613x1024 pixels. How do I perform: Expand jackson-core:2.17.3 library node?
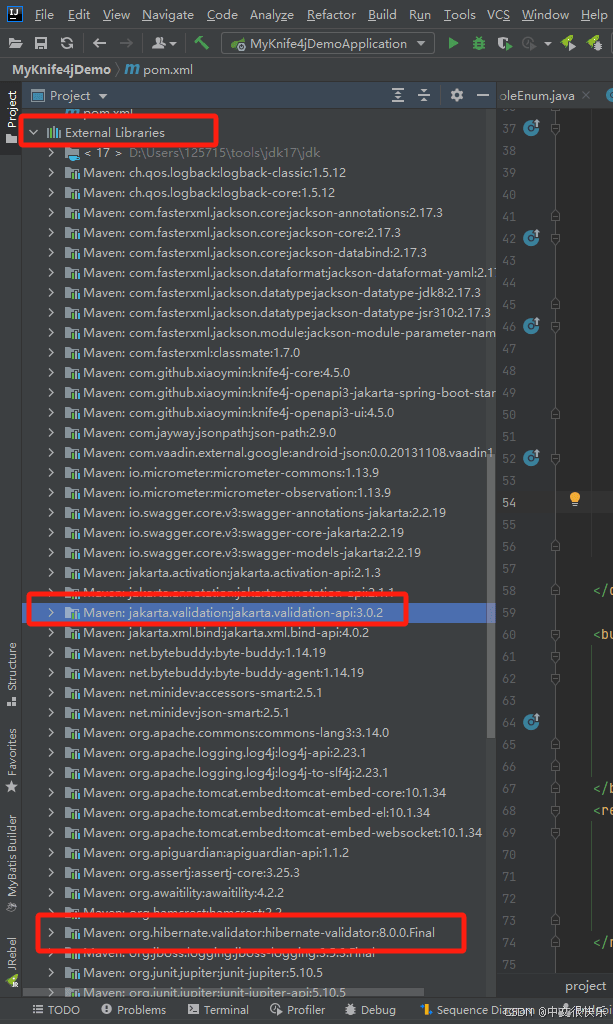tap(52, 233)
